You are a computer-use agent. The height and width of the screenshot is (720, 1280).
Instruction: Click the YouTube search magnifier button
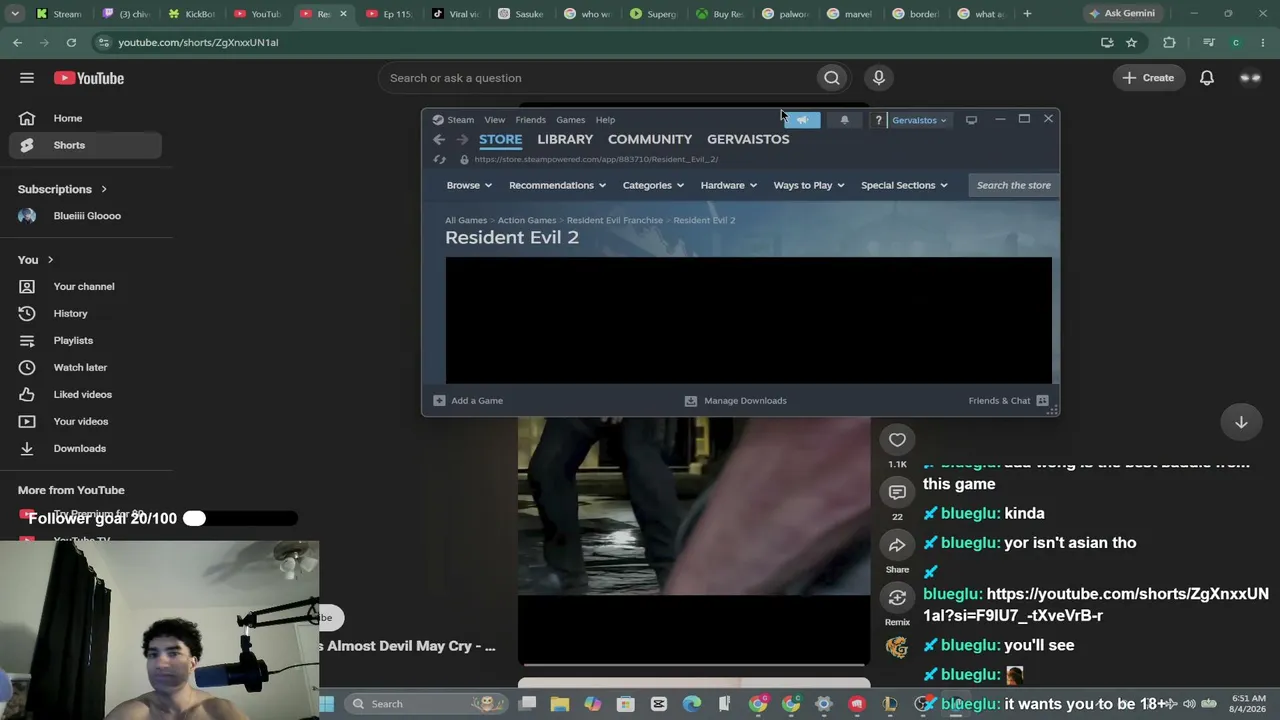point(832,78)
